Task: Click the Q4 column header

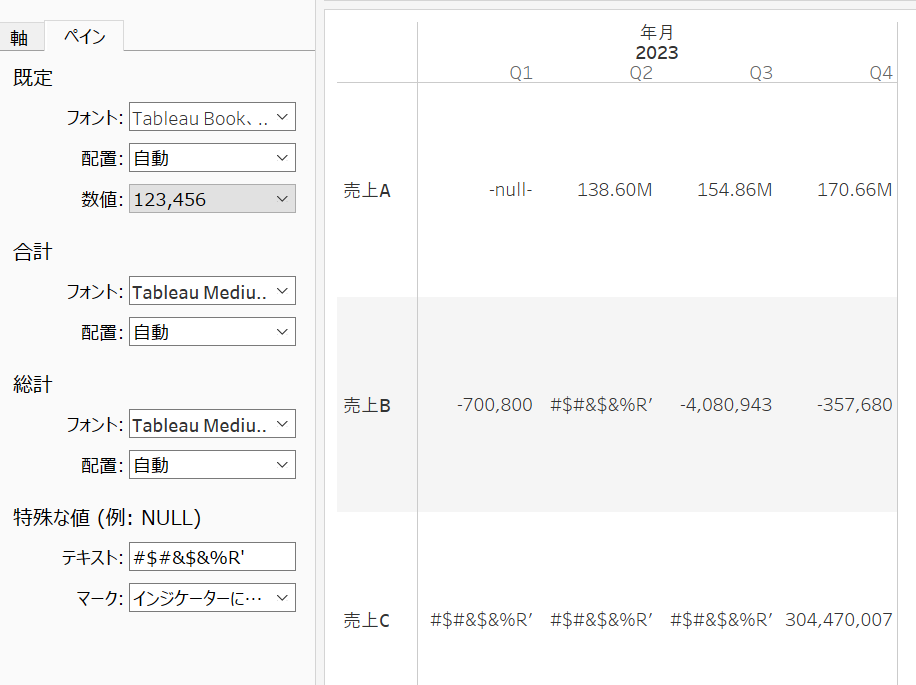Action: (x=881, y=73)
